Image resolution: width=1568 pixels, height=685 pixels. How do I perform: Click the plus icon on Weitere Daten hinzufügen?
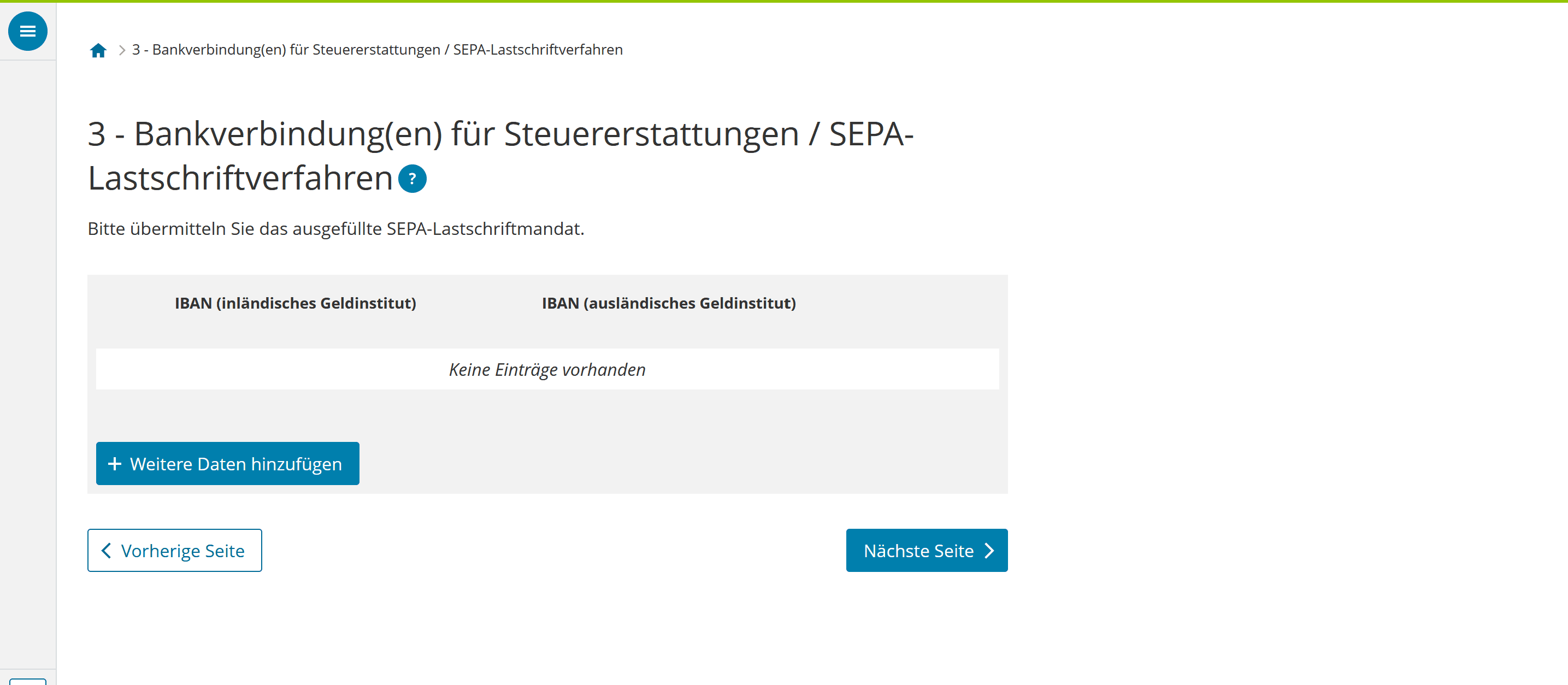click(x=115, y=464)
